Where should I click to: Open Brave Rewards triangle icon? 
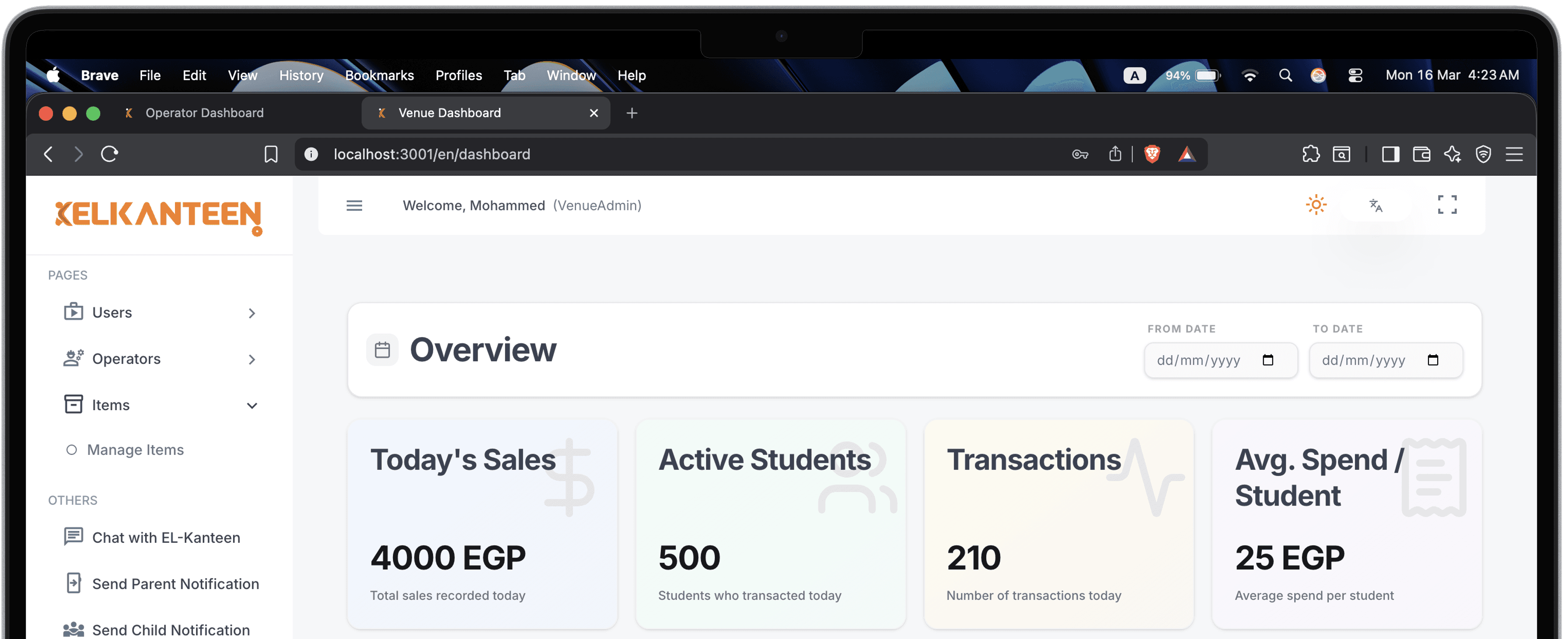[x=1186, y=154]
